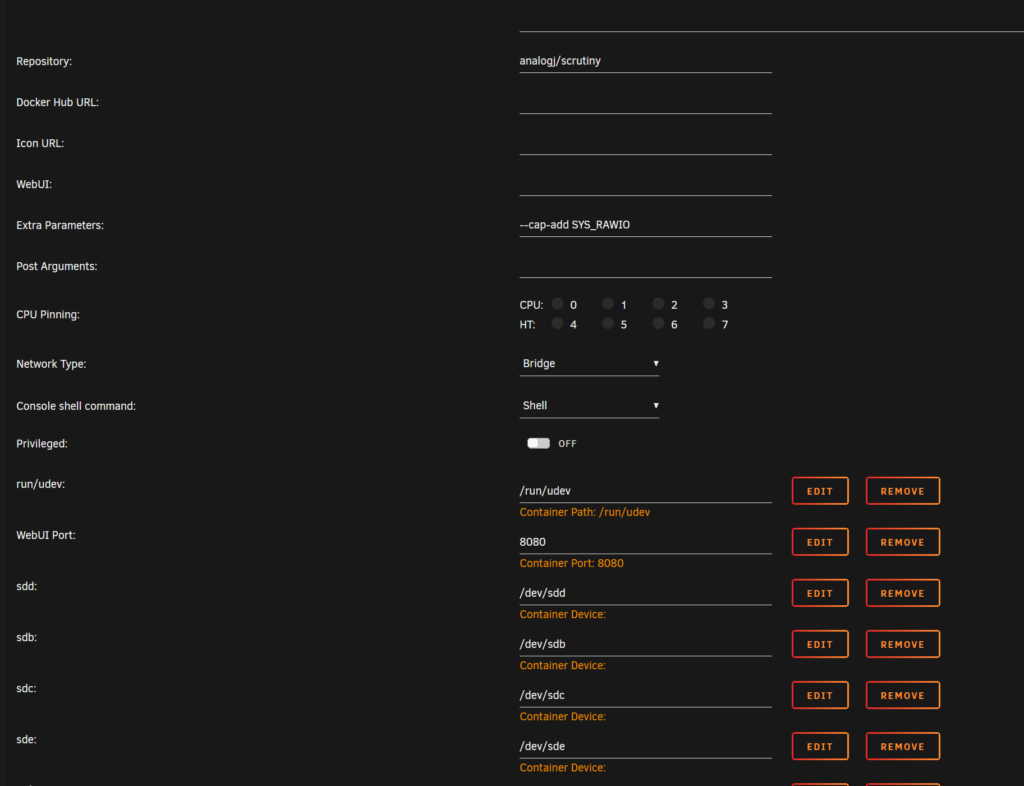Screen dimensions: 1024x786
Task: Click the 'Container Port: 8080' text
Action: pos(571,563)
